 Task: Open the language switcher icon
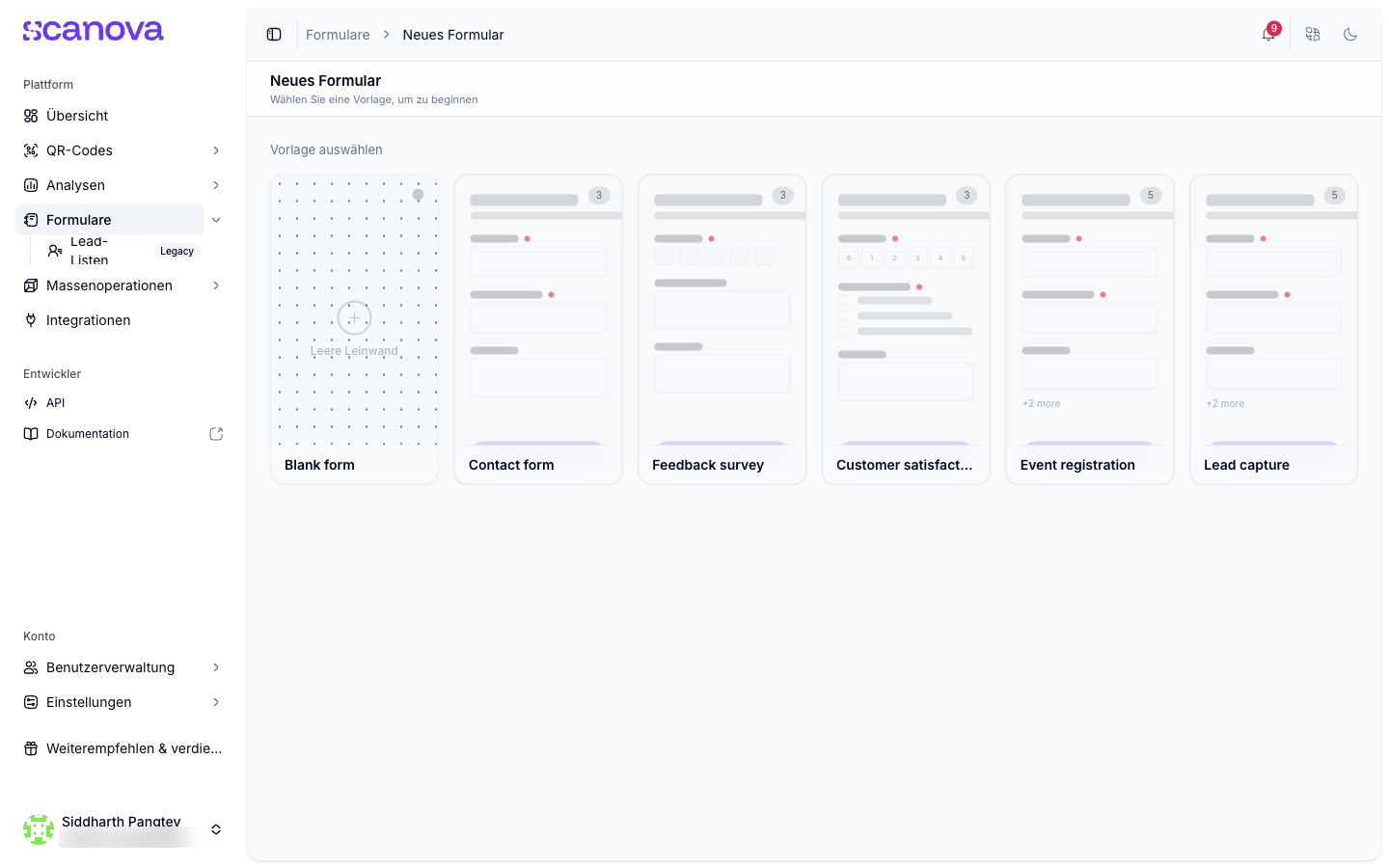tap(1313, 35)
